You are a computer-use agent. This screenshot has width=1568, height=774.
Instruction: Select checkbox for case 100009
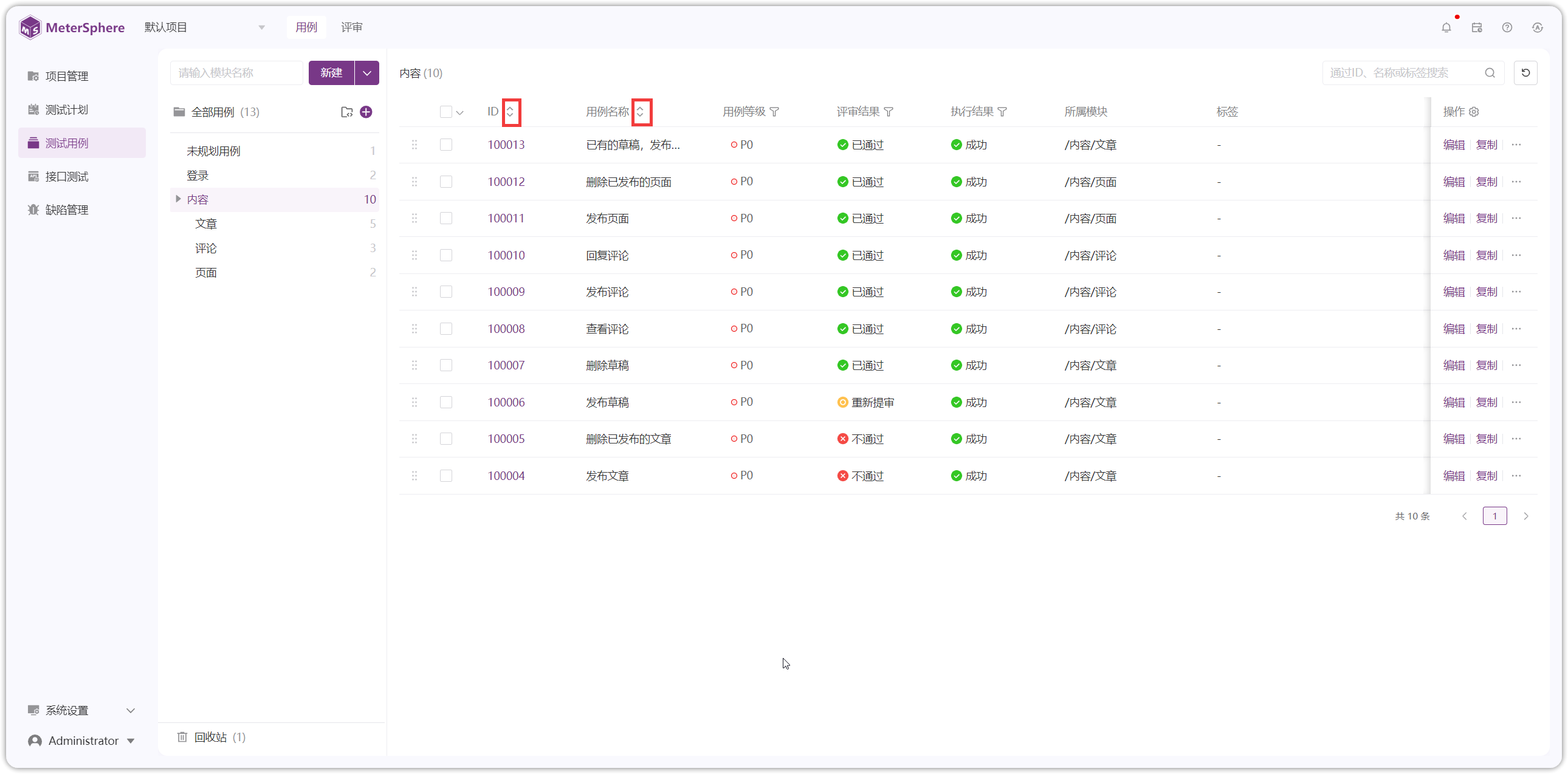446,292
